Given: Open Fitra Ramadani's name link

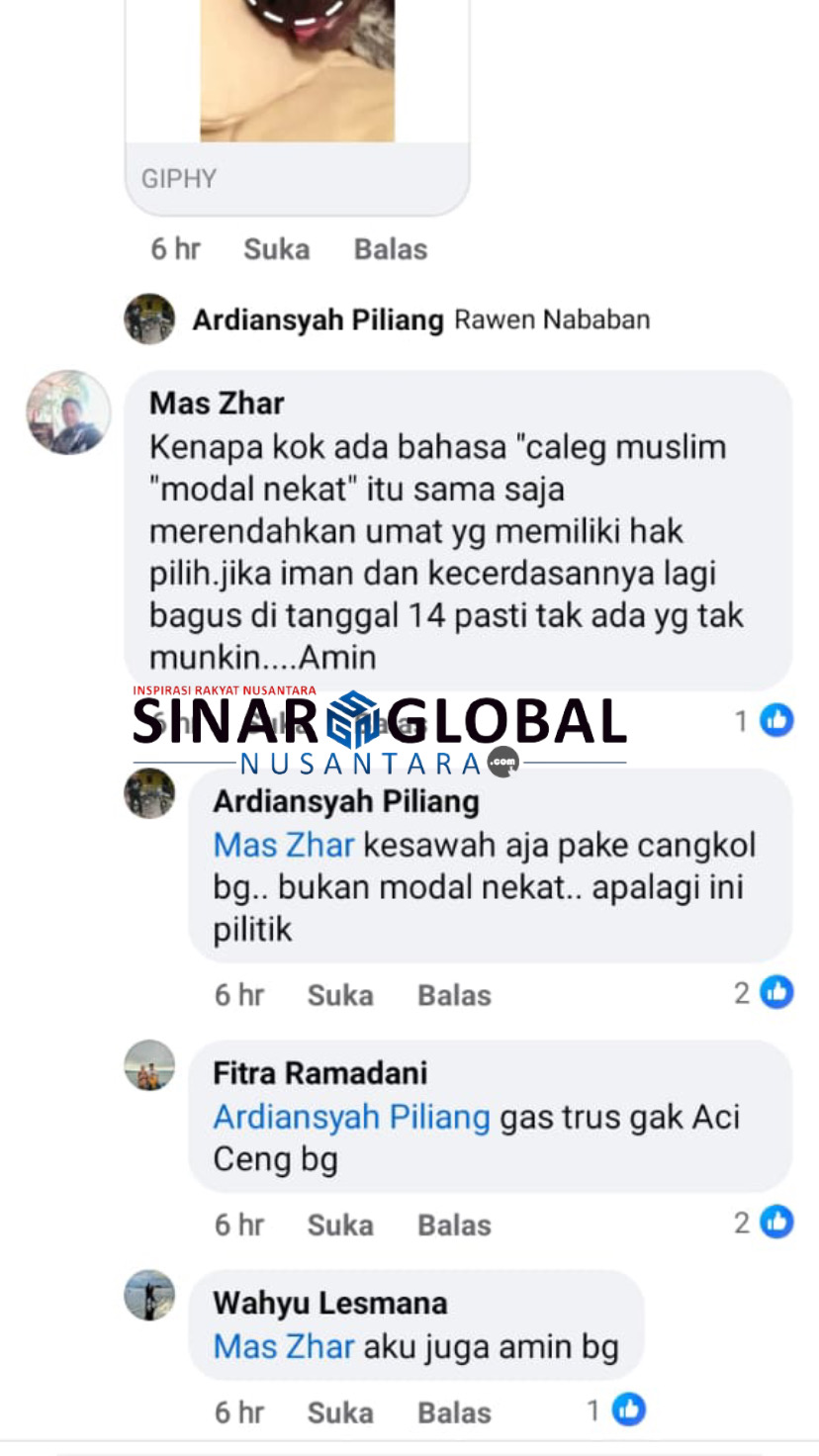Looking at the screenshot, I should pyautogui.click(x=320, y=1073).
